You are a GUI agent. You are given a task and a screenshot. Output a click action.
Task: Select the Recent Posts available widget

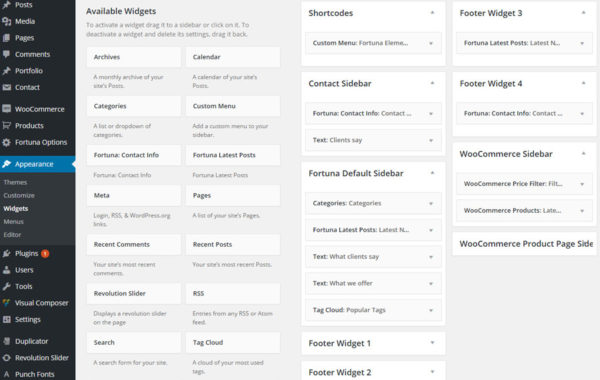(x=233, y=245)
